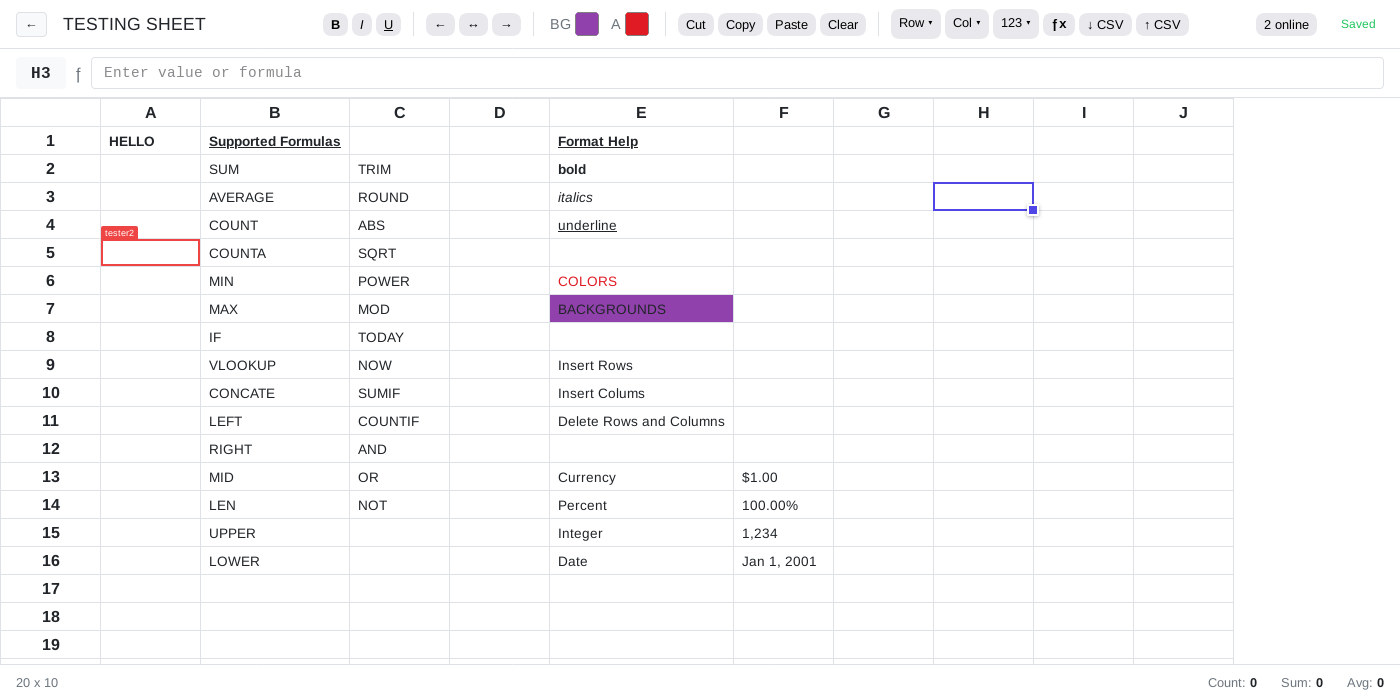1400x700 pixels.
Task: Open the fx formula function button
Action: coord(1059,24)
